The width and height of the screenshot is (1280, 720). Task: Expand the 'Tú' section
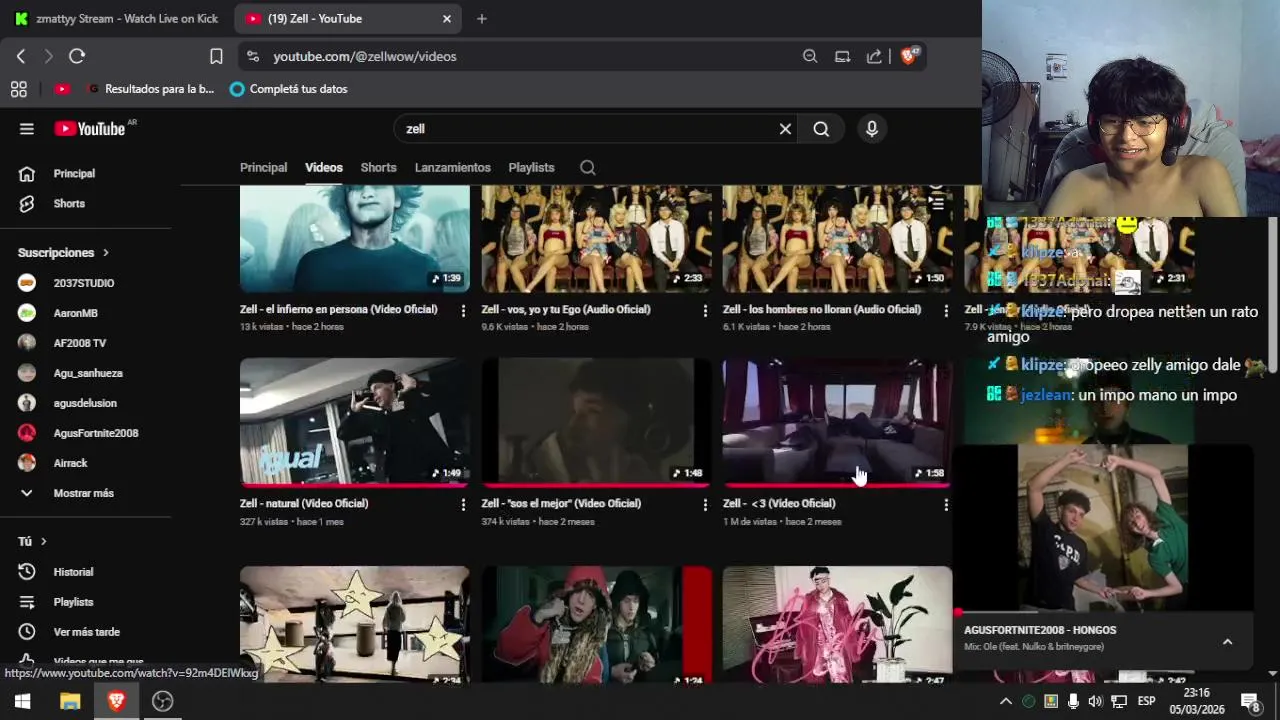(x=32, y=541)
